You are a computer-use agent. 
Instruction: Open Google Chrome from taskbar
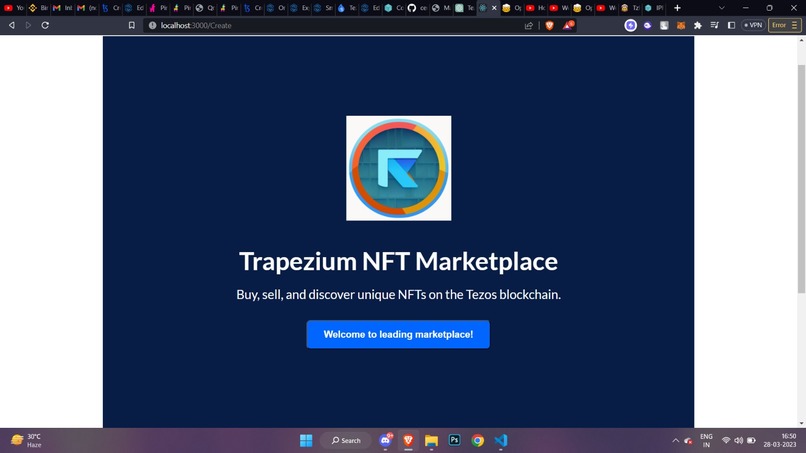[x=478, y=441]
